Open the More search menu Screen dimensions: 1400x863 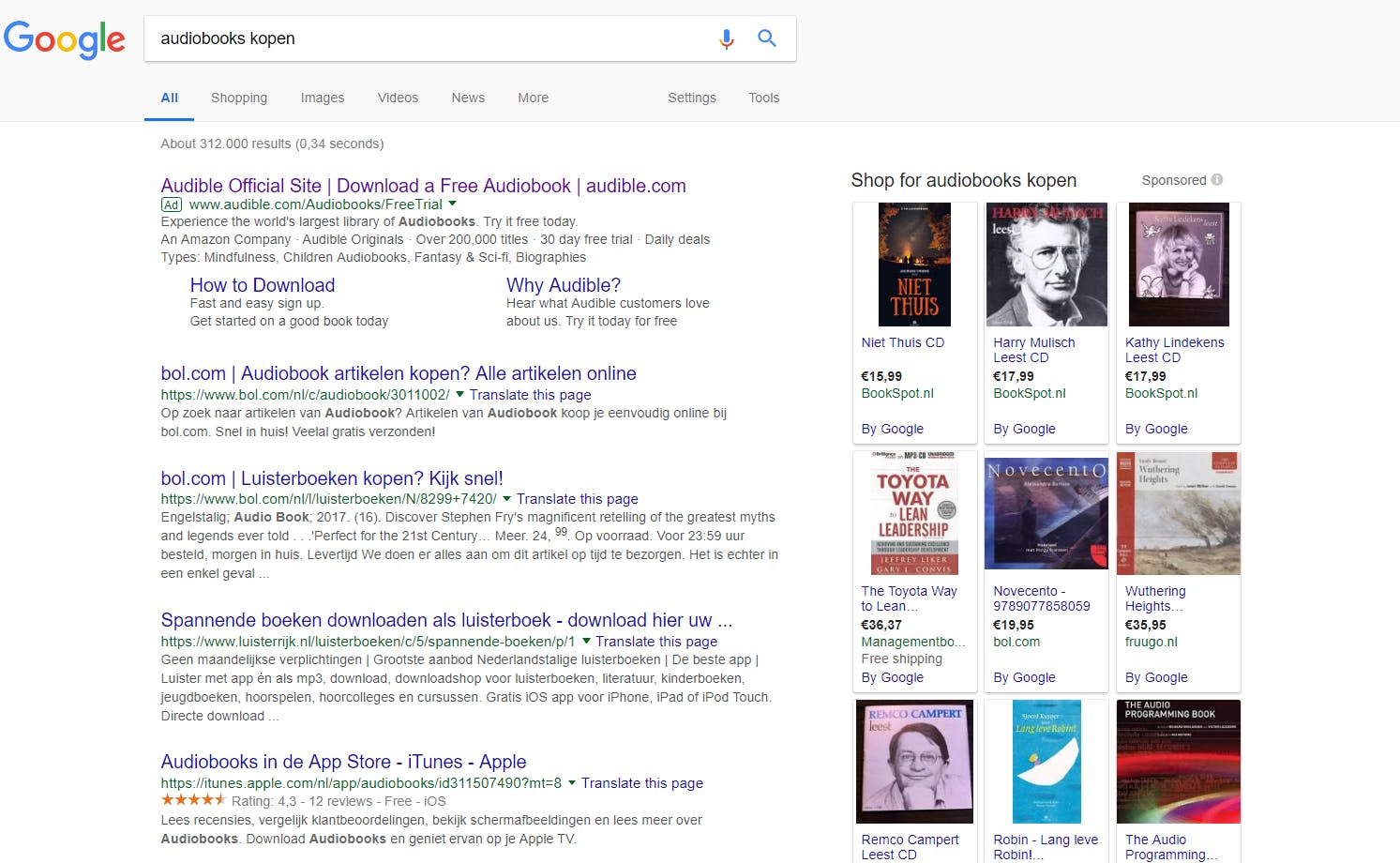[534, 98]
